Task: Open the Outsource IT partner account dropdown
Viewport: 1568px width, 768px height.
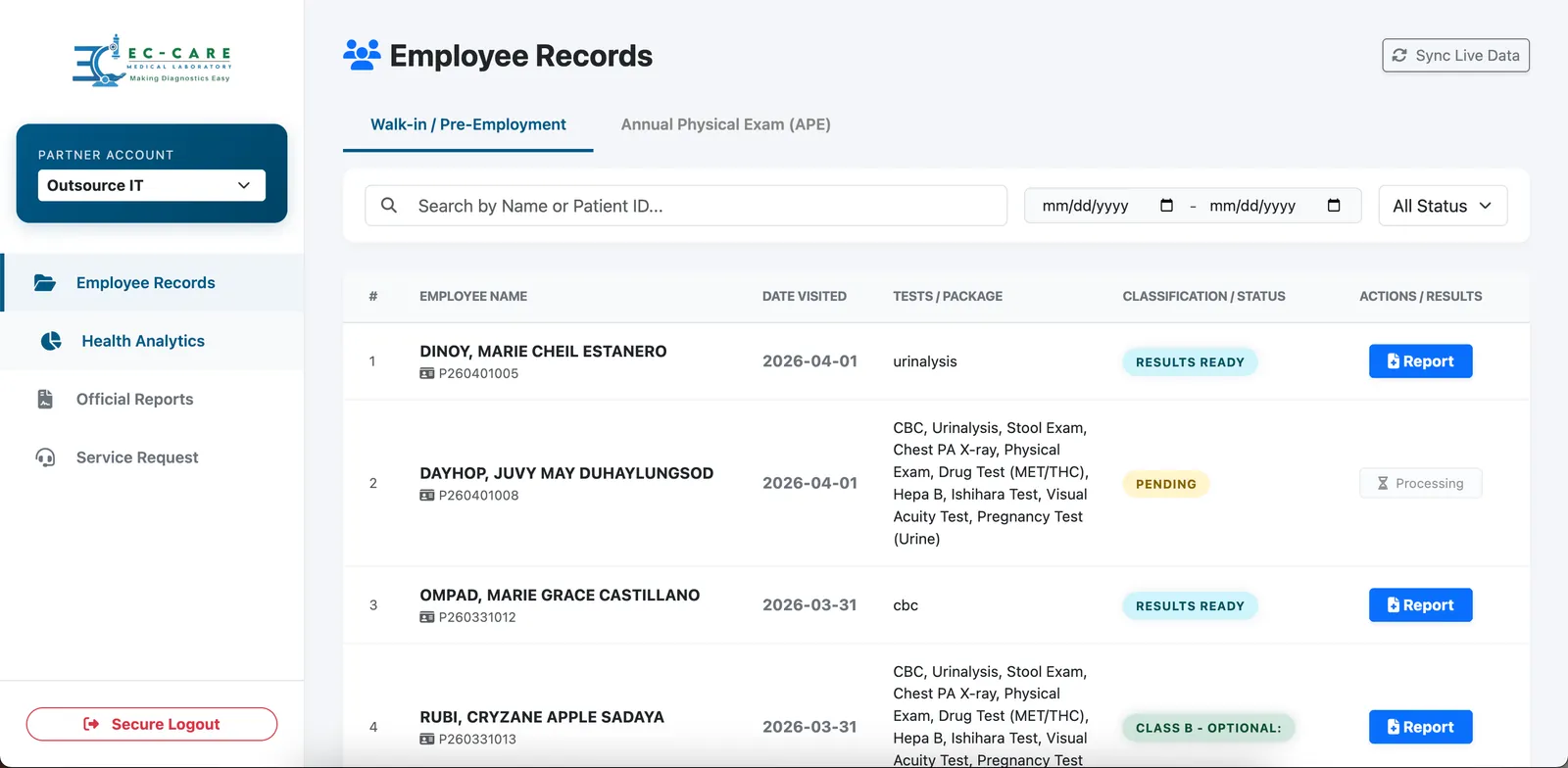Action: 152,185
